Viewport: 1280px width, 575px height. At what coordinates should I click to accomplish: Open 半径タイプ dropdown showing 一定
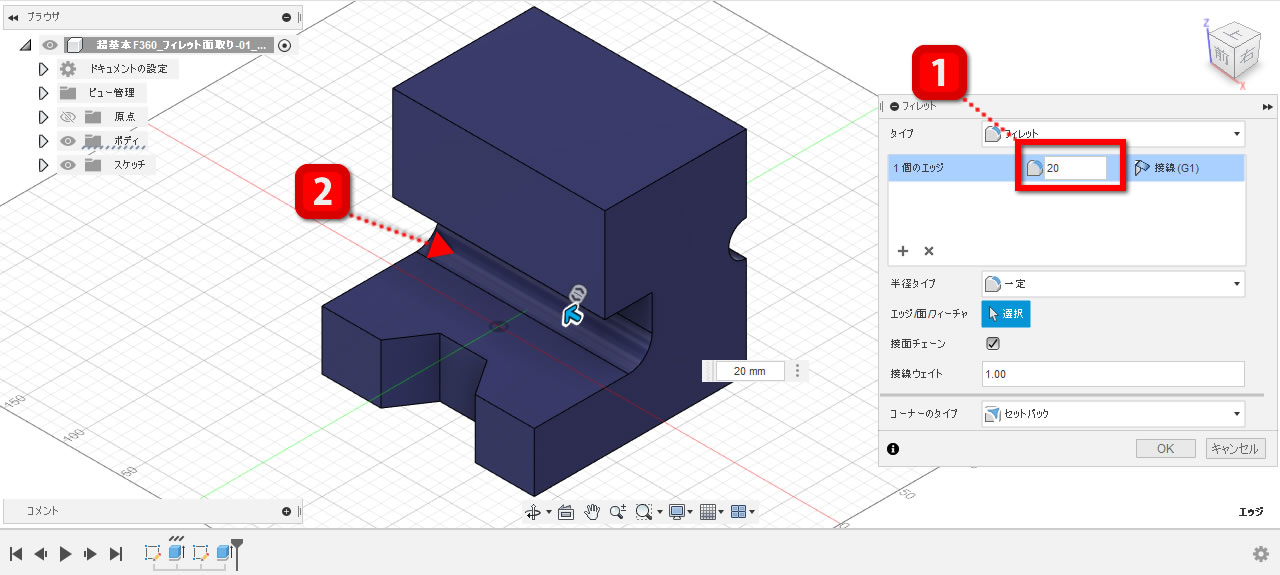click(1113, 284)
